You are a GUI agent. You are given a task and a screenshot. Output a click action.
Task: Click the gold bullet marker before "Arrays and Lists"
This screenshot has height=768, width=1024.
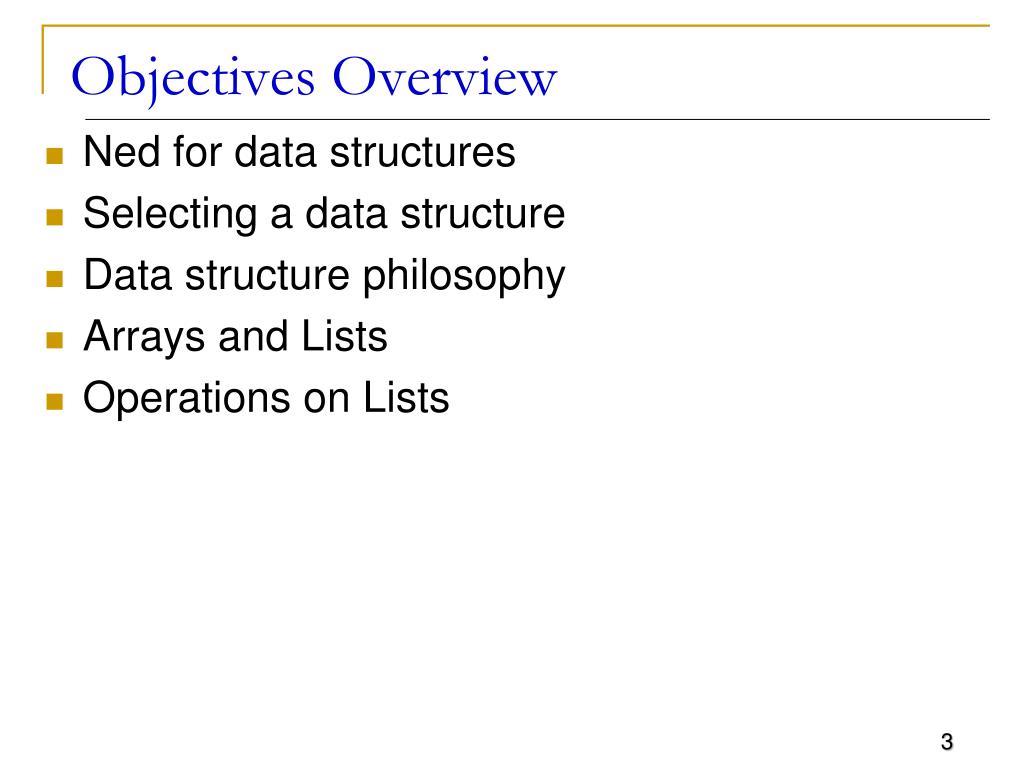click(55, 340)
